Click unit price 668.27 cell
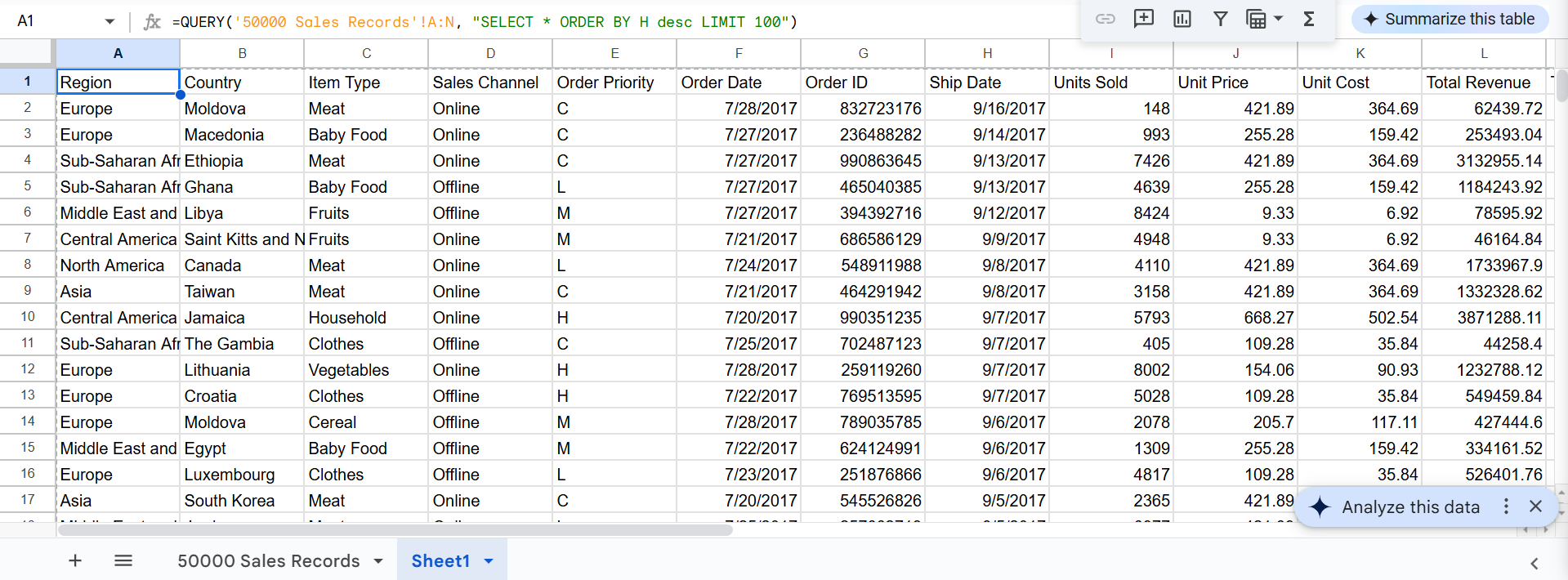This screenshot has width=1568, height=580. point(1235,317)
